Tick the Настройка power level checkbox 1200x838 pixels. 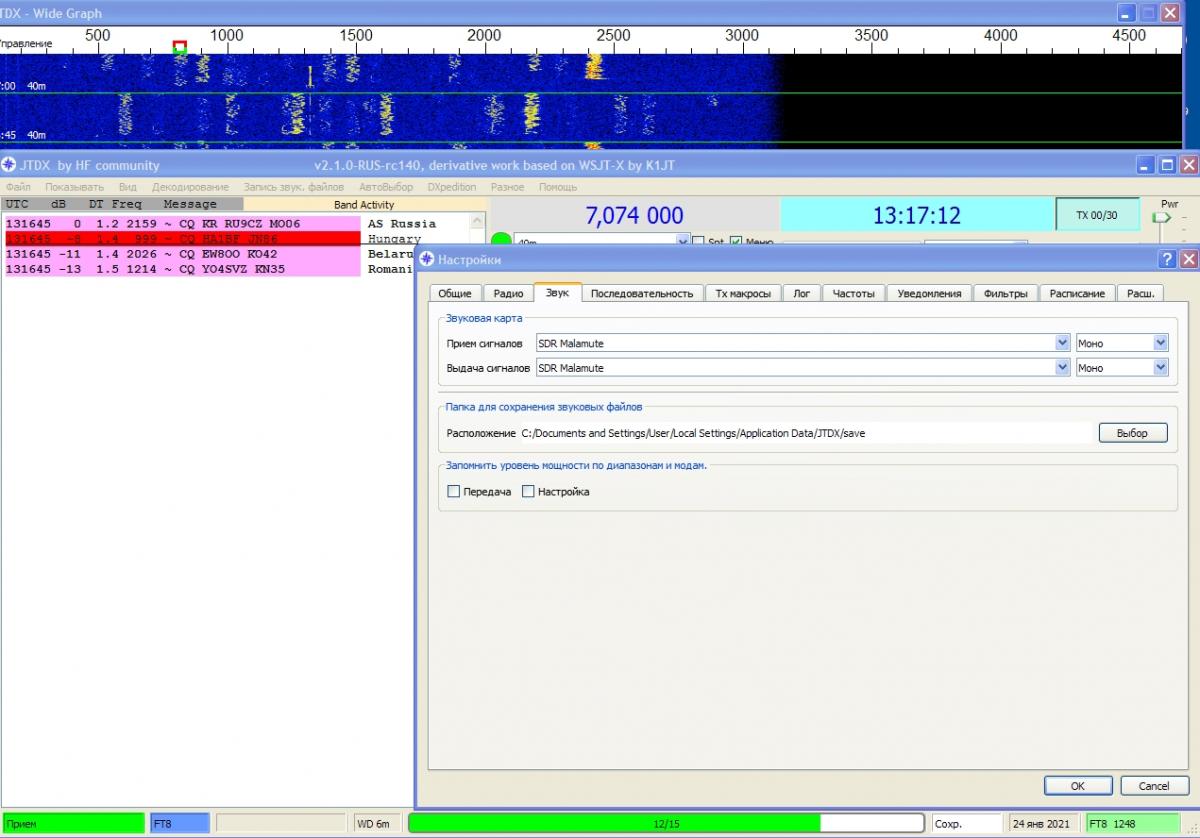point(529,492)
